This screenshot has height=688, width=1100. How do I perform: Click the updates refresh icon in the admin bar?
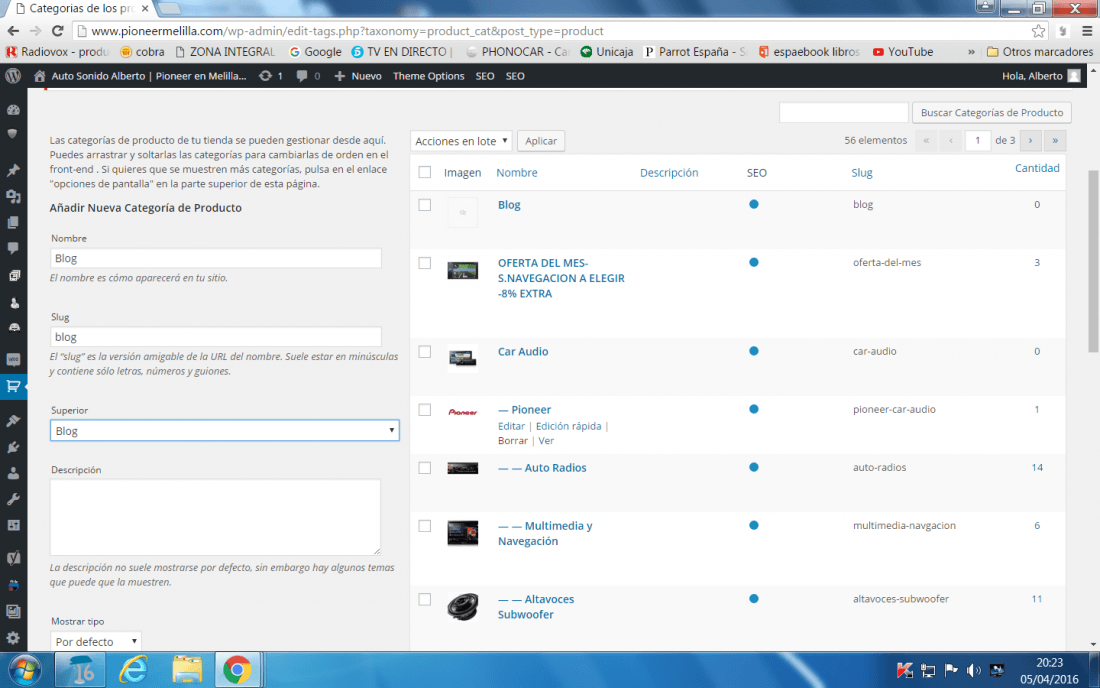tap(265, 76)
